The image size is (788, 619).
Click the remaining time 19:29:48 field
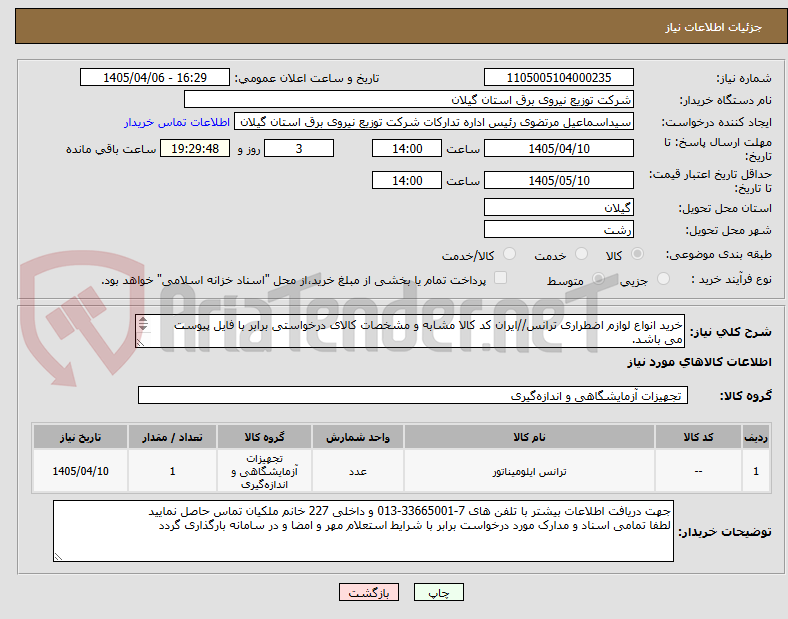point(195,148)
